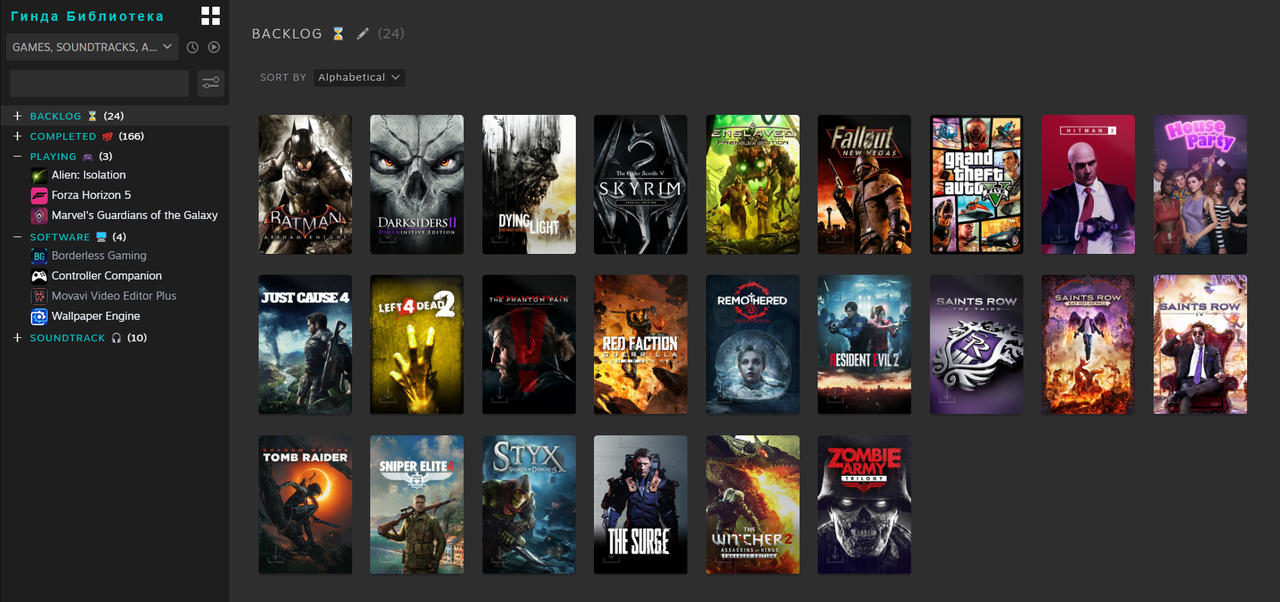The image size is (1280, 602).
Task: Select Movavi Video Editor Plus text entry
Action: point(114,296)
